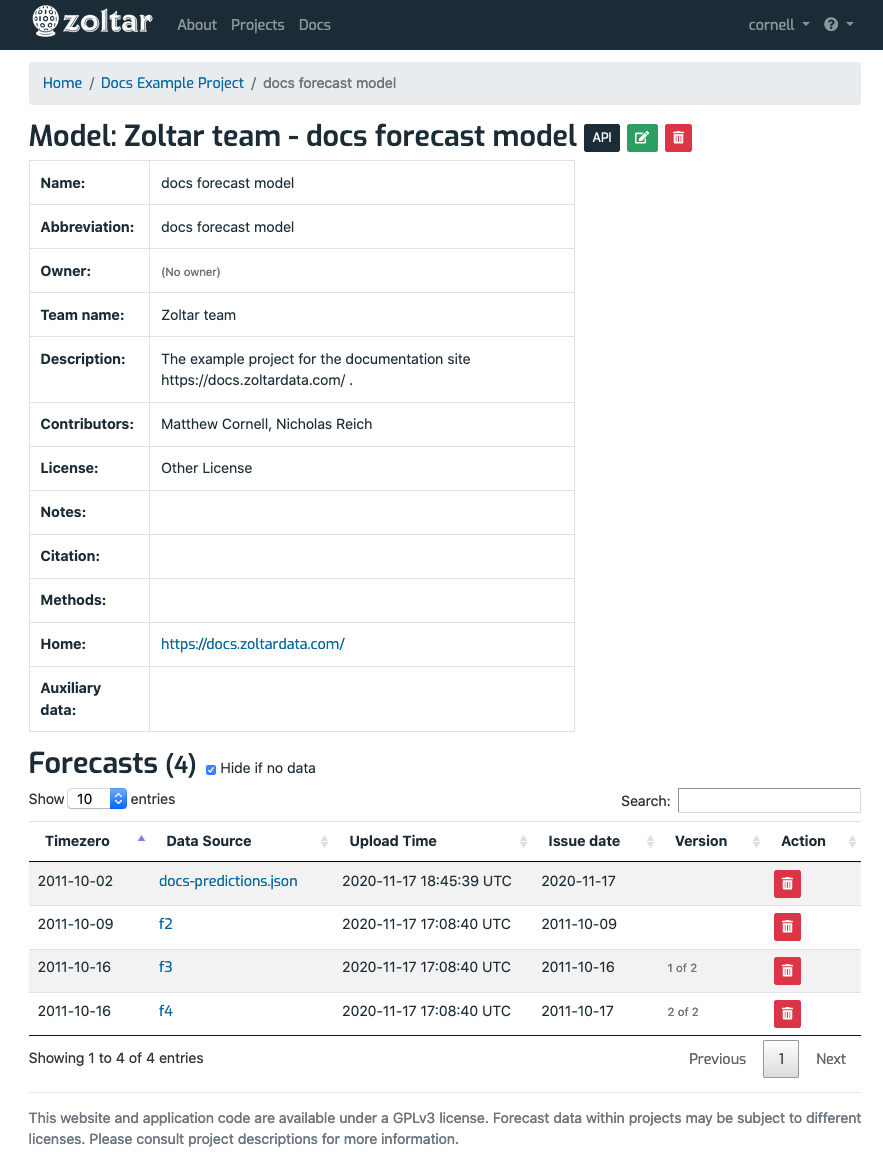
Task: Go to Next page of forecasts
Action: (831, 1059)
